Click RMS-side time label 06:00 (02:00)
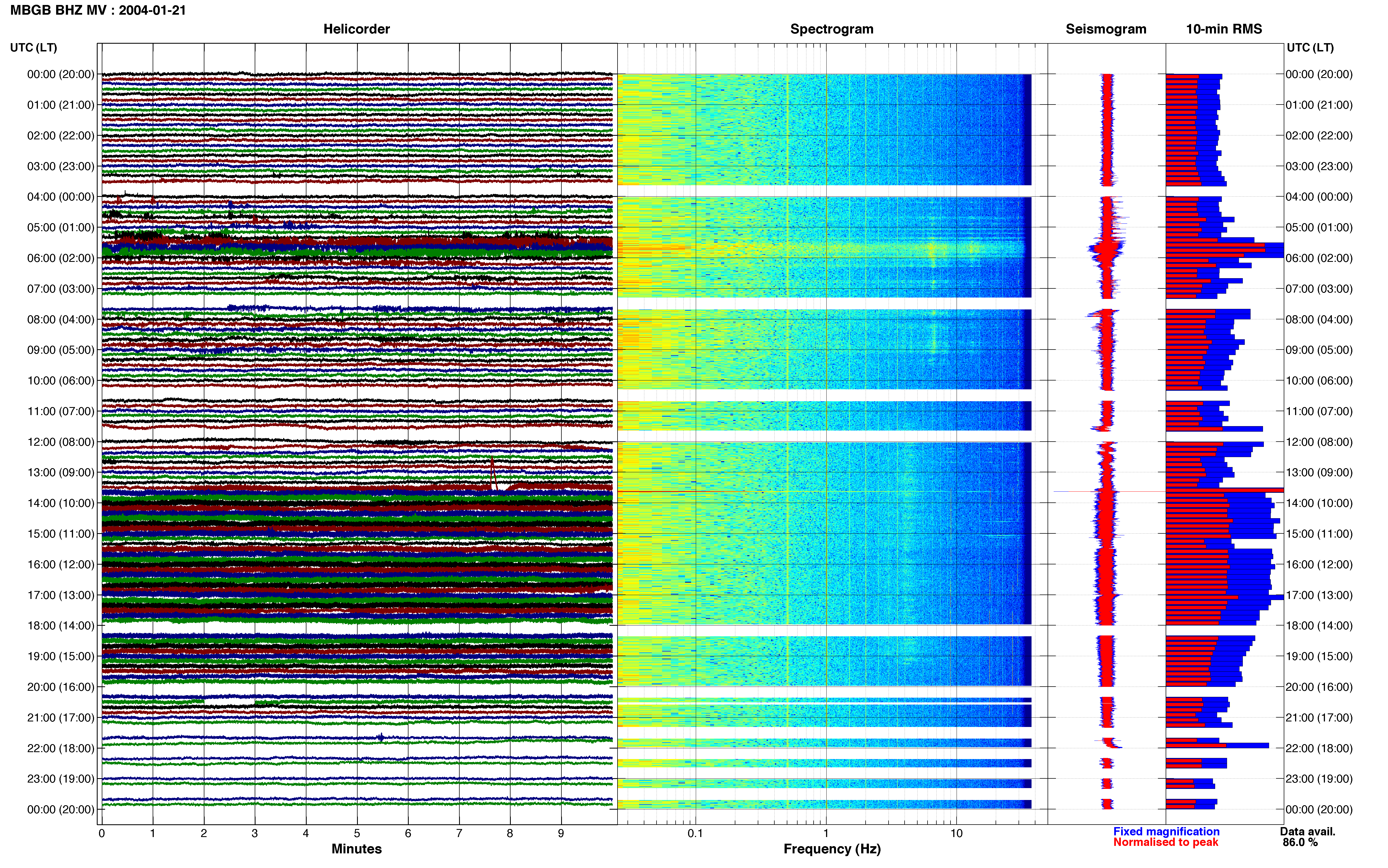This screenshot has width=1388, height=868. 1319,258
